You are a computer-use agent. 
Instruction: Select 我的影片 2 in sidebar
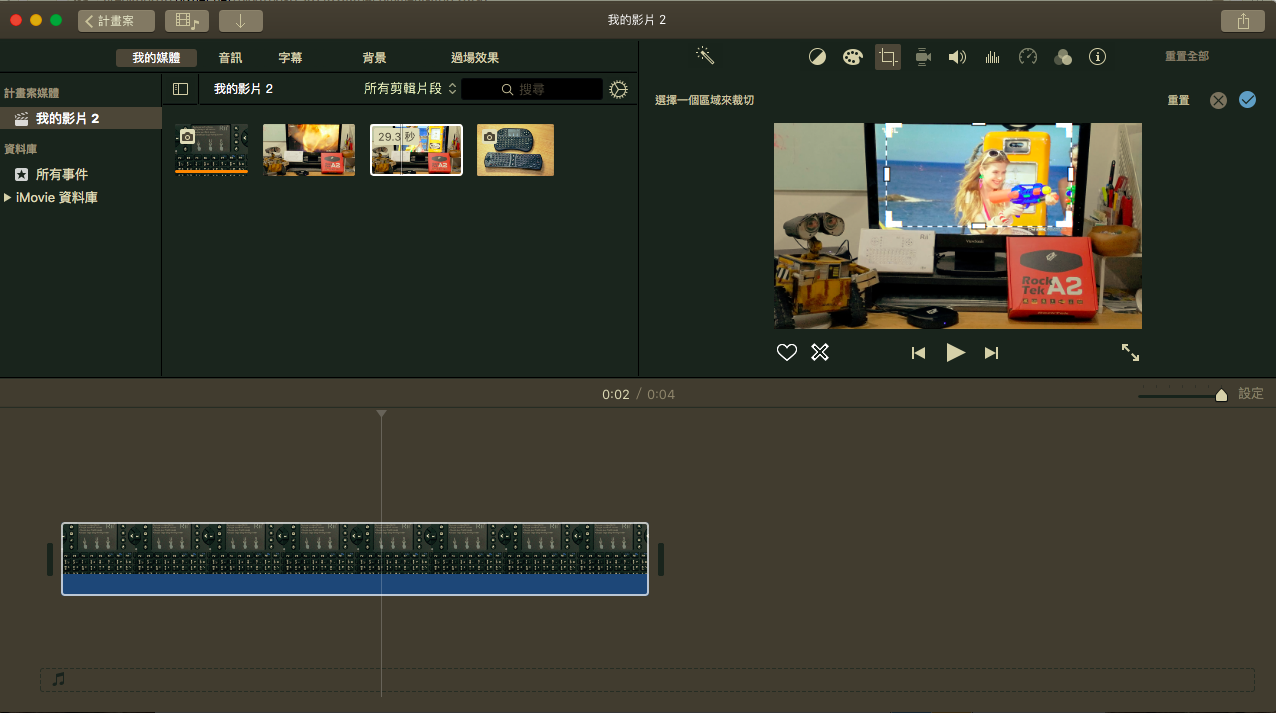81,118
